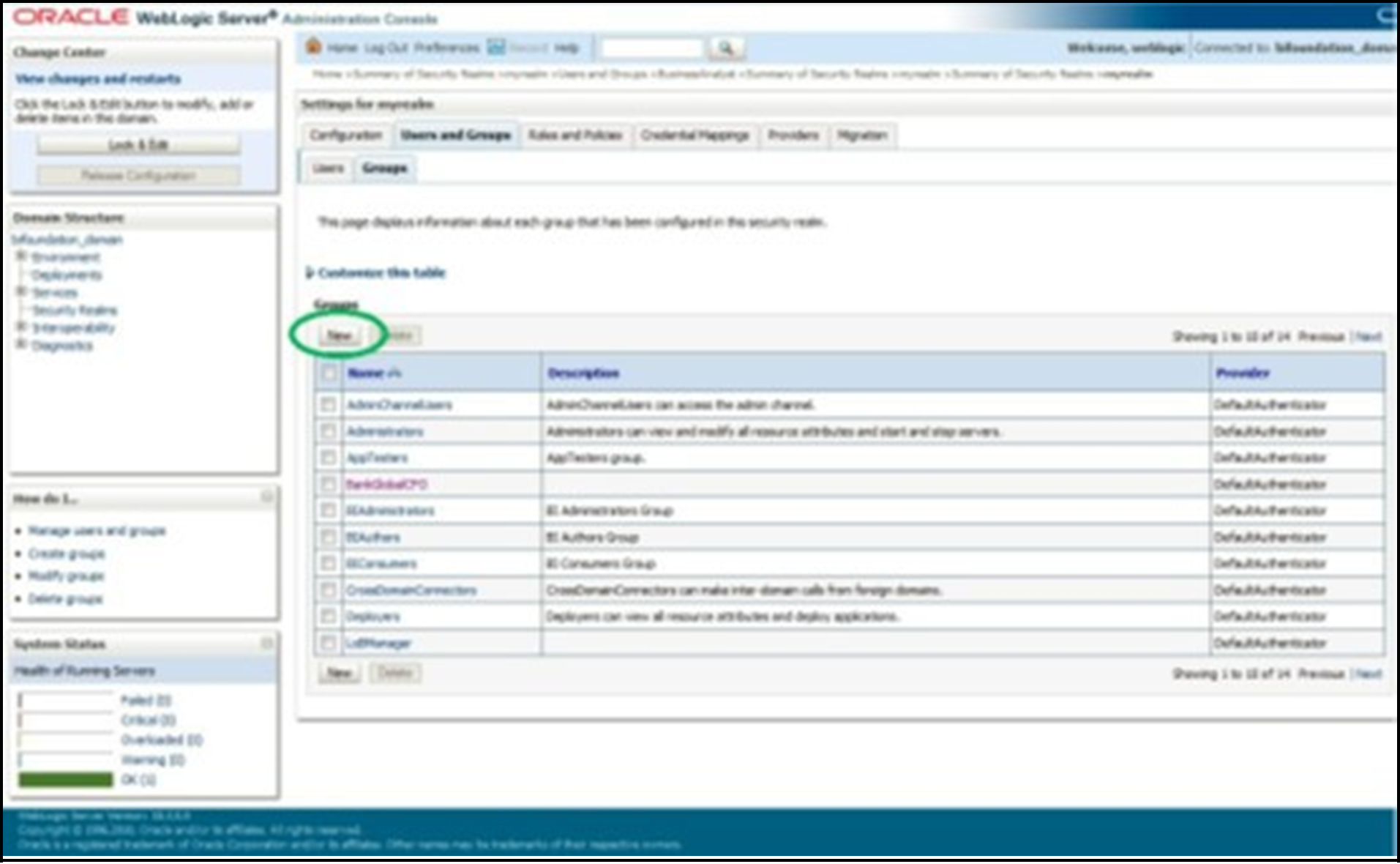Check the Deployers row checkbox
This screenshot has height=864, width=1400.
click(x=328, y=616)
